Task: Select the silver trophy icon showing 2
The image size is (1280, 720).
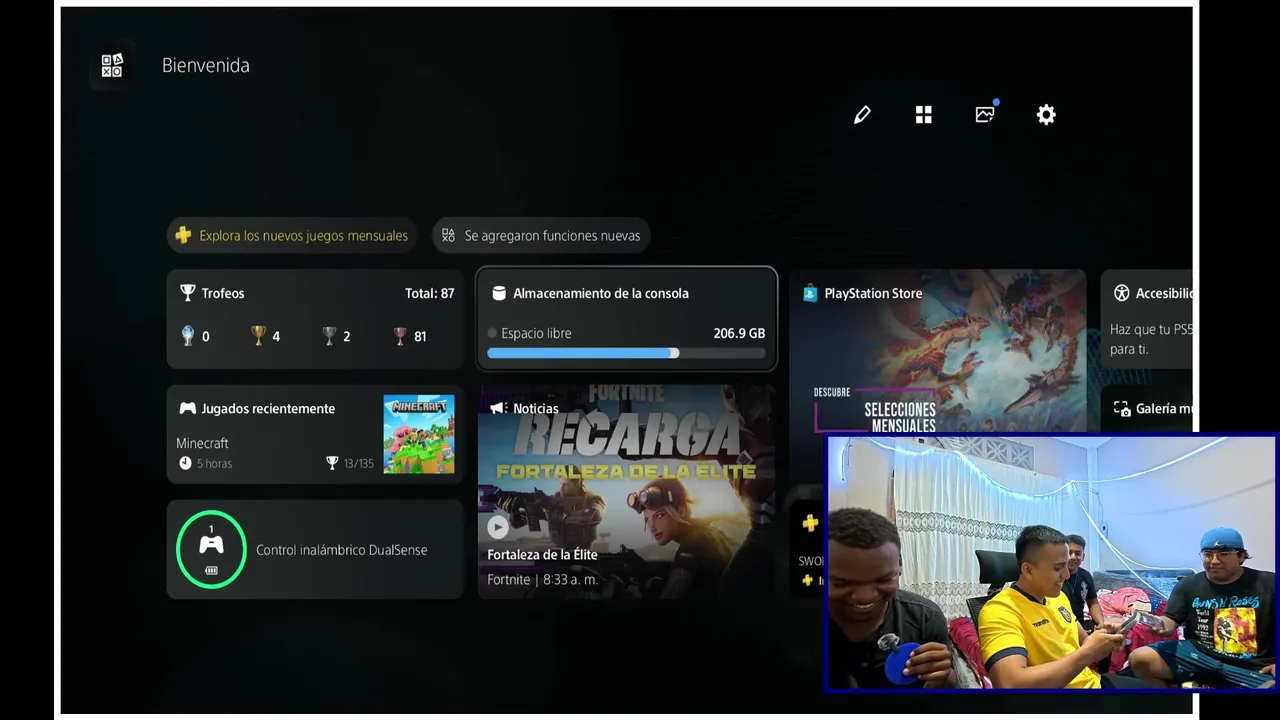Action: [329, 336]
